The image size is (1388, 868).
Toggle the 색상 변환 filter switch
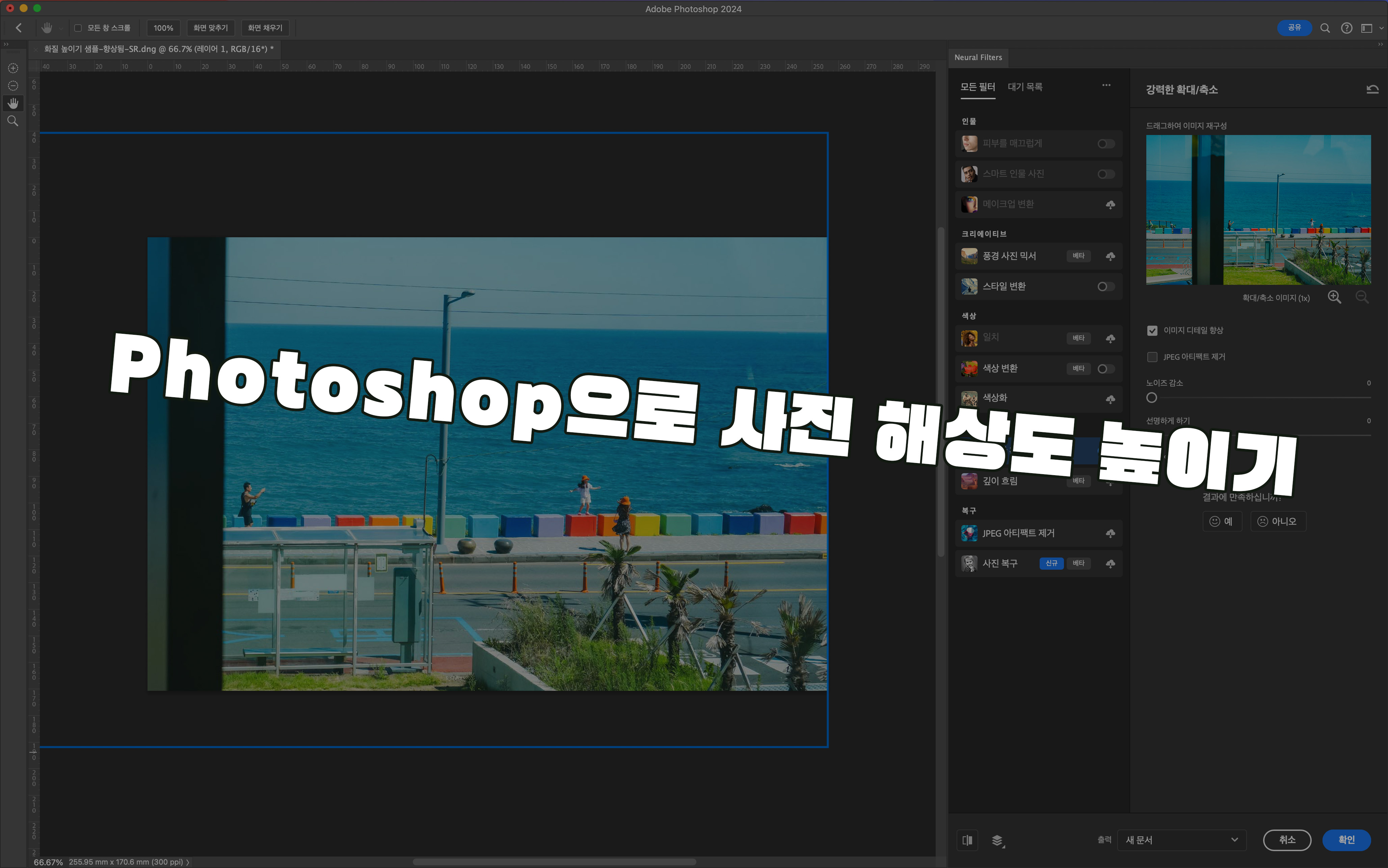tap(1106, 369)
